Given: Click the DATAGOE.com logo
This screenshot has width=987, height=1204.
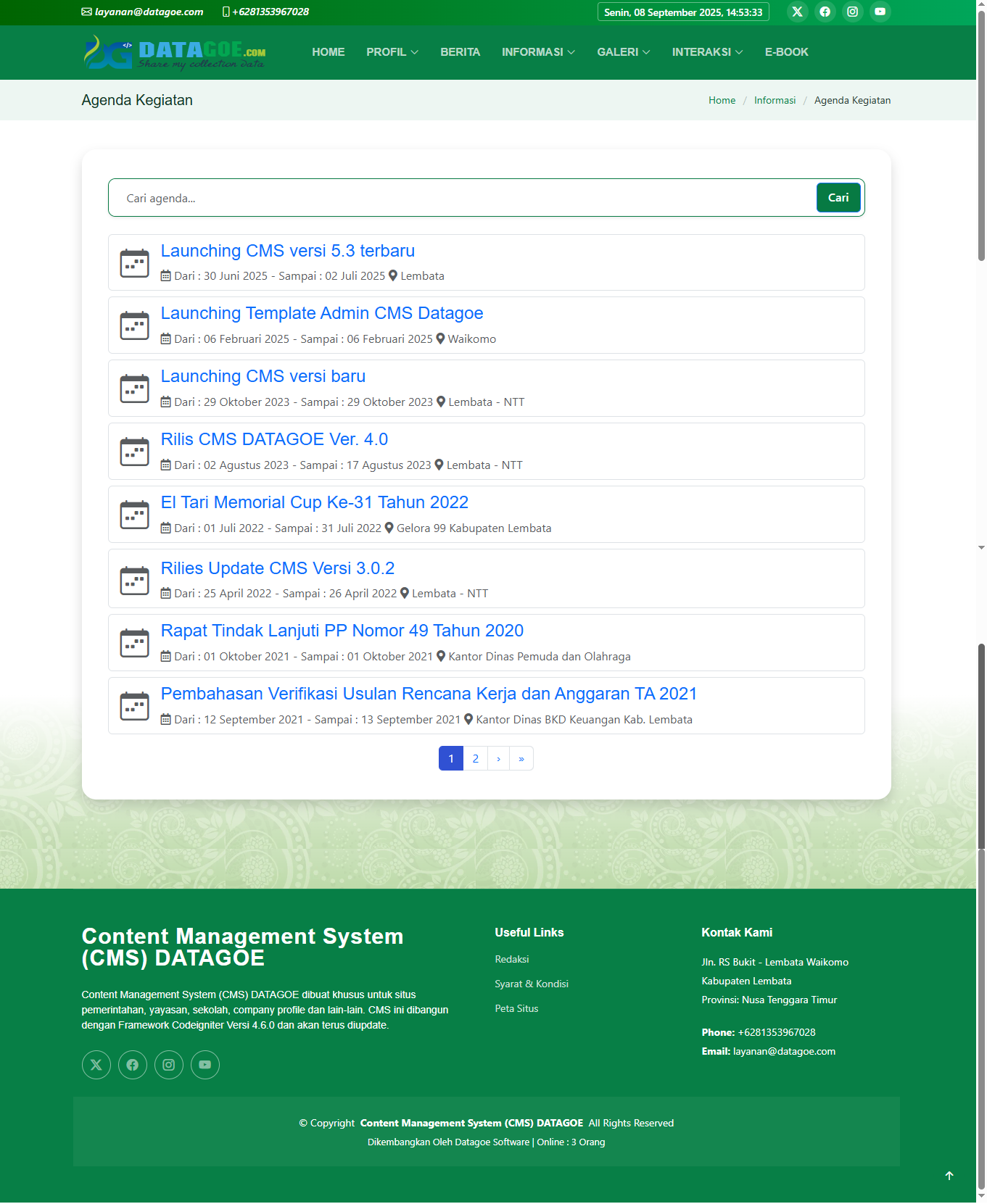Looking at the screenshot, I should coord(175,52).
